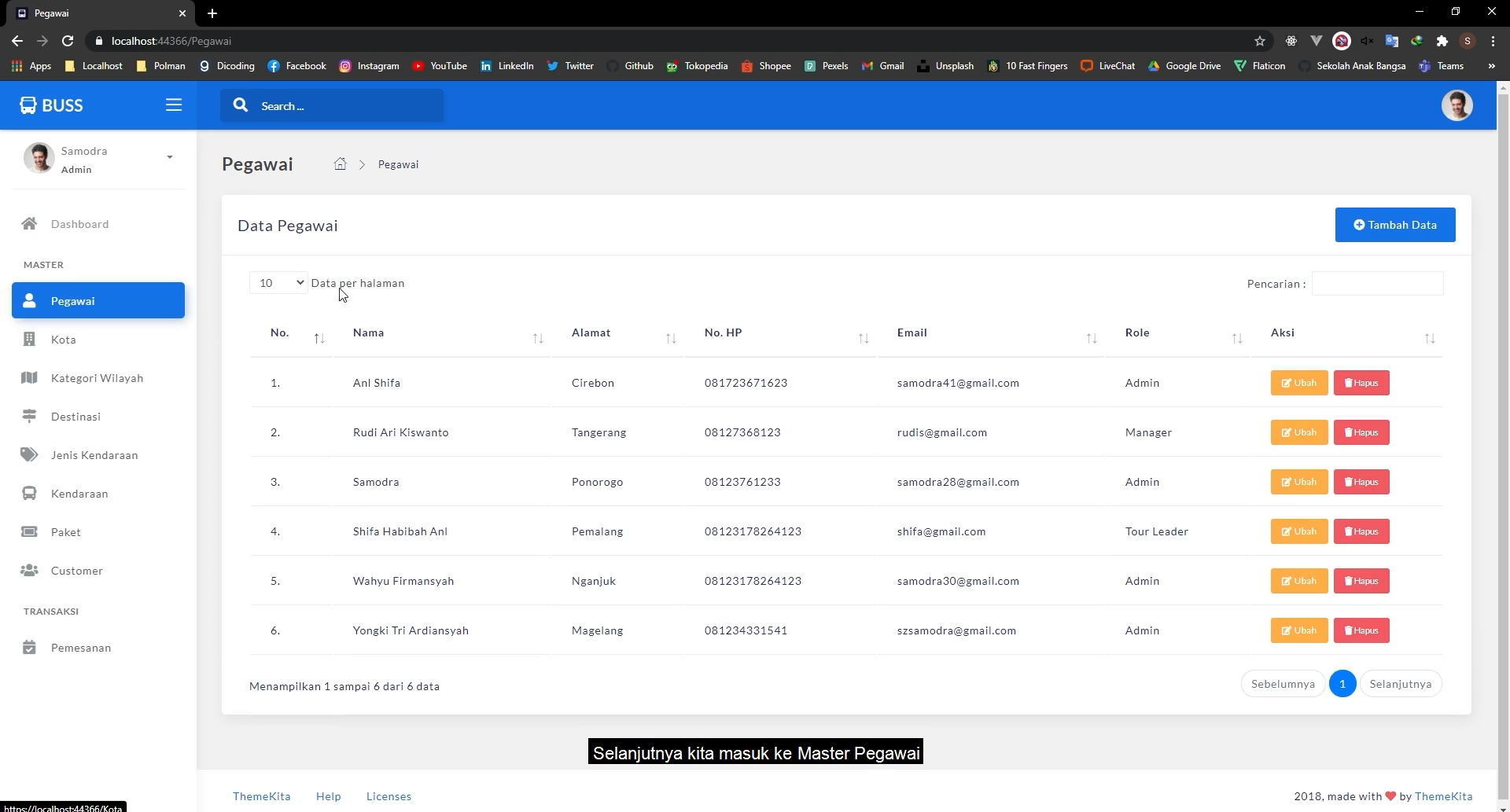
Task: Click the Paket ticket icon
Action: (29, 531)
